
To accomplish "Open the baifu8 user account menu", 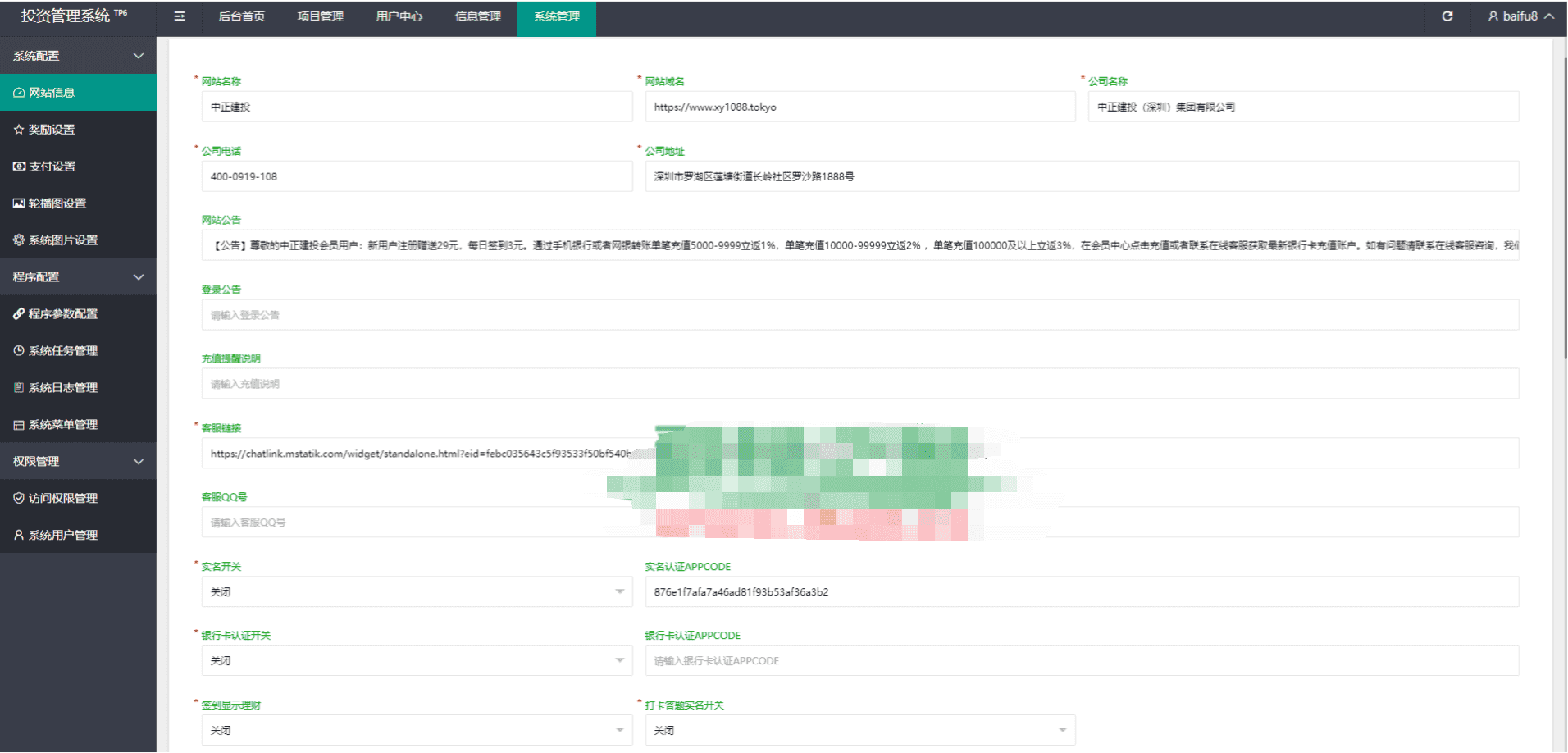I will pos(1520,16).
